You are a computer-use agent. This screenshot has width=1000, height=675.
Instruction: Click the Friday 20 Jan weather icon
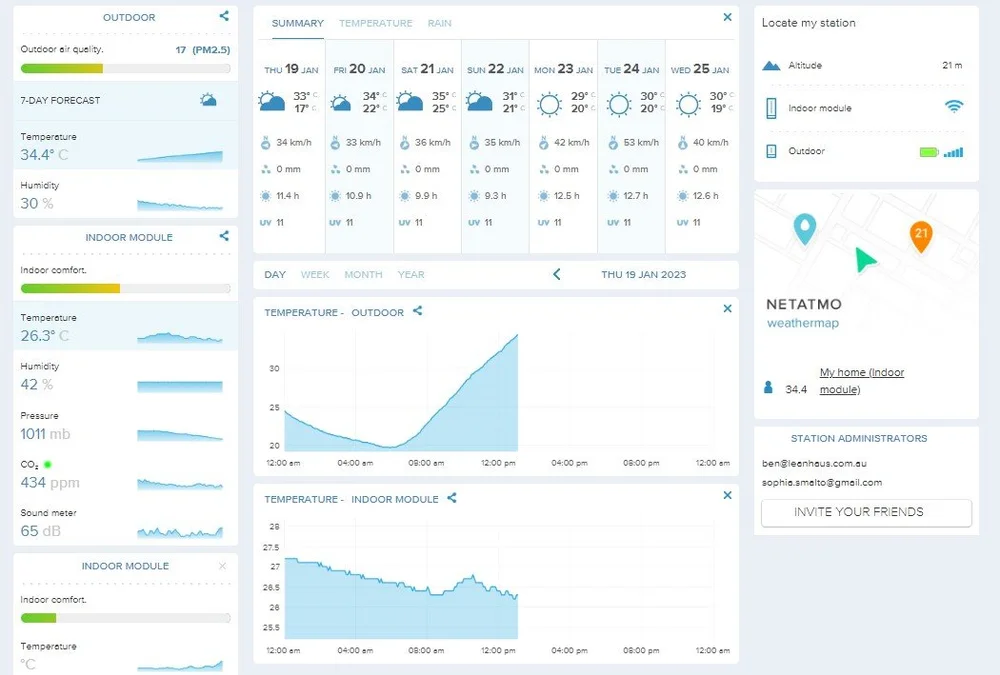pos(341,103)
